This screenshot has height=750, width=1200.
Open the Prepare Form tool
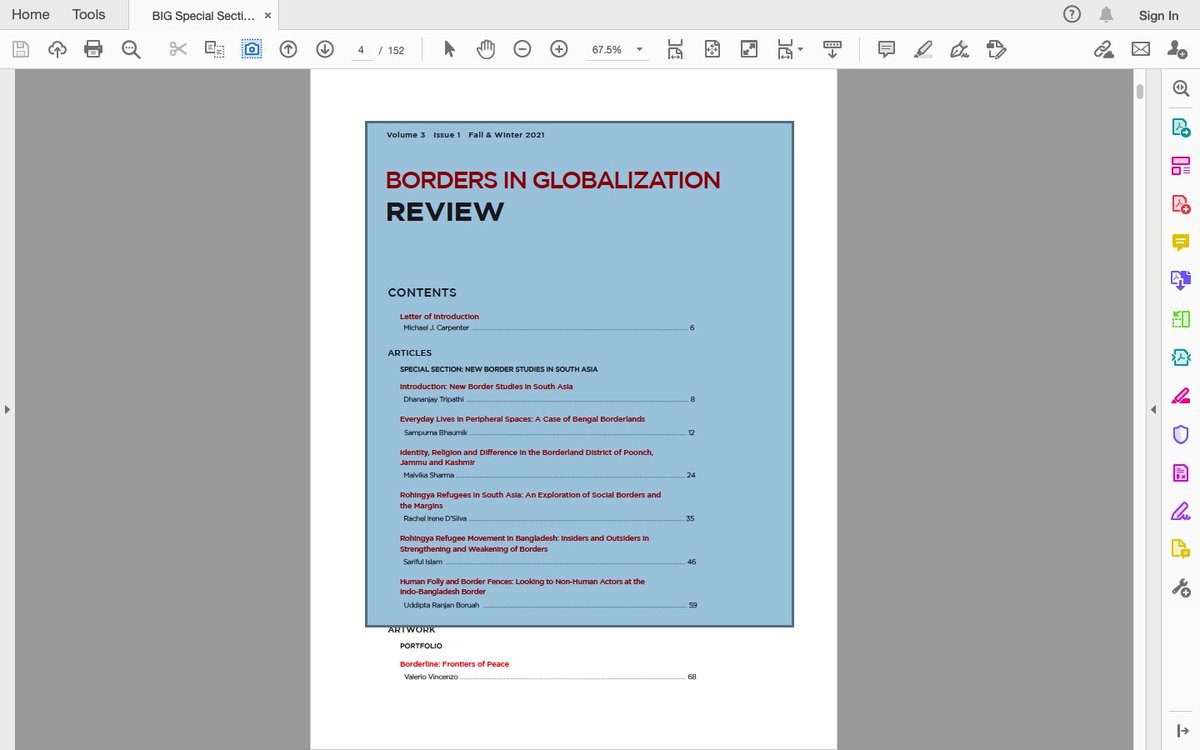1181,473
